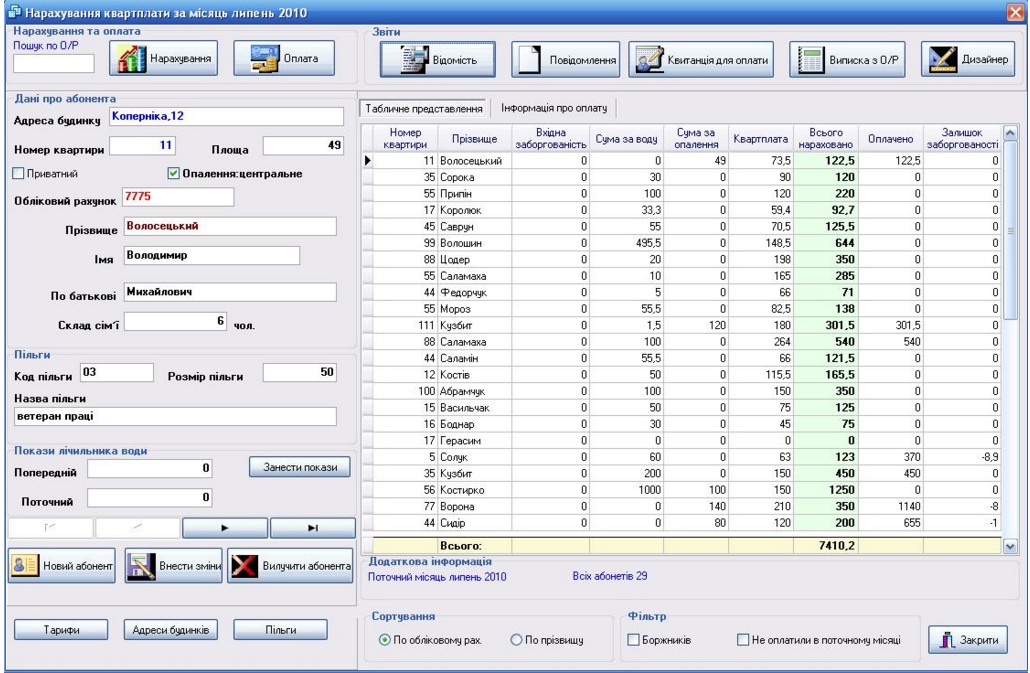The width and height of the screenshot is (1030, 673).
Task: Enable the Боржників filter checkbox
Action: point(633,640)
